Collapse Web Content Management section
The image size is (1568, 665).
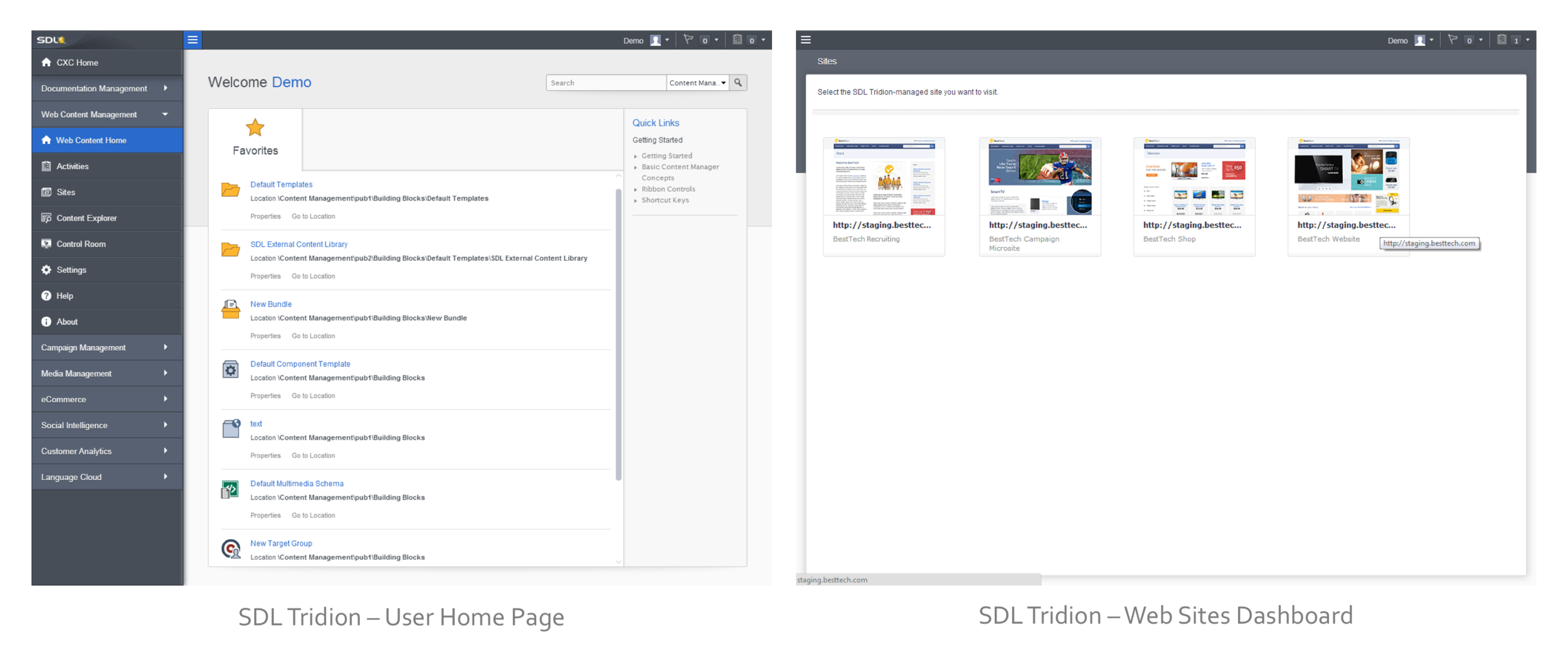pyautogui.click(x=107, y=114)
